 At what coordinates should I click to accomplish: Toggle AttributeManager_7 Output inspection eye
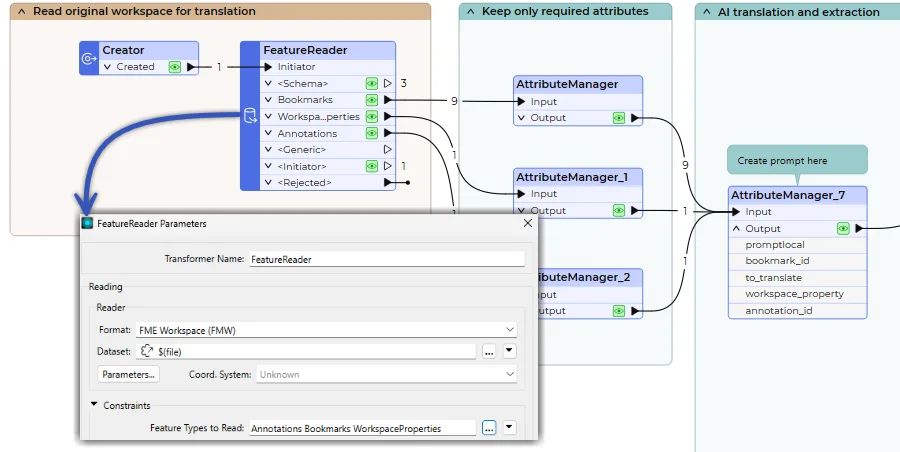(x=843, y=229)
